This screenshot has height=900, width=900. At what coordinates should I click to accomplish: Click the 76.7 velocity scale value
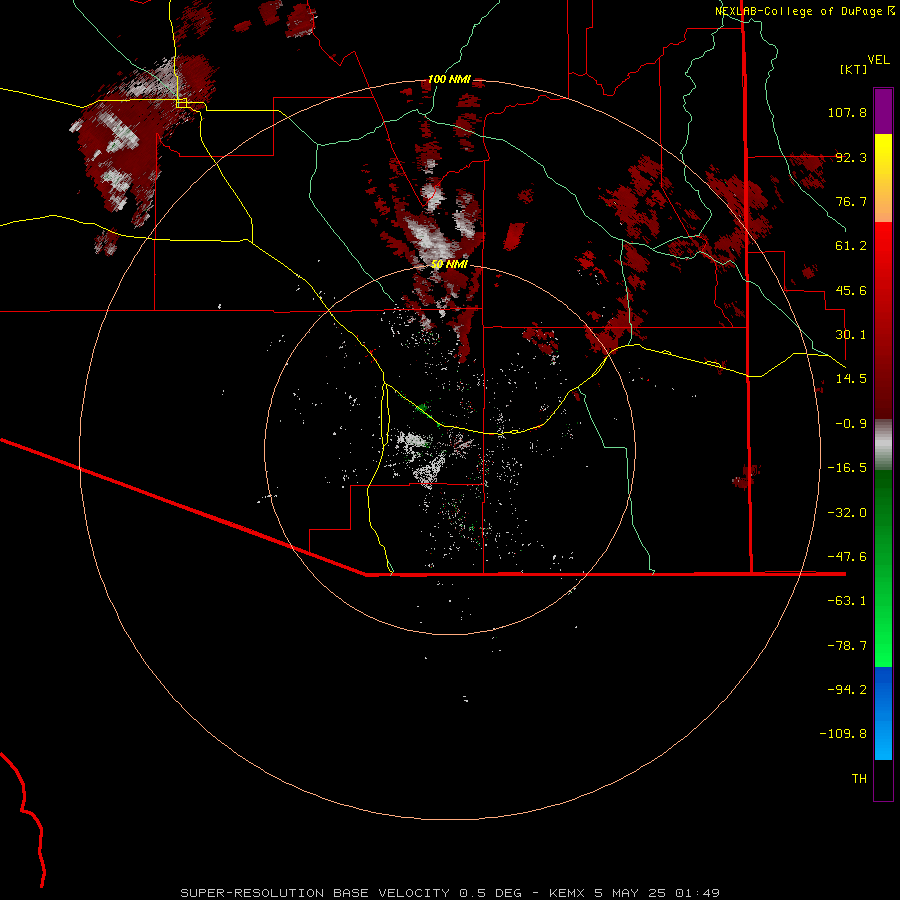(x=851, y=201)
